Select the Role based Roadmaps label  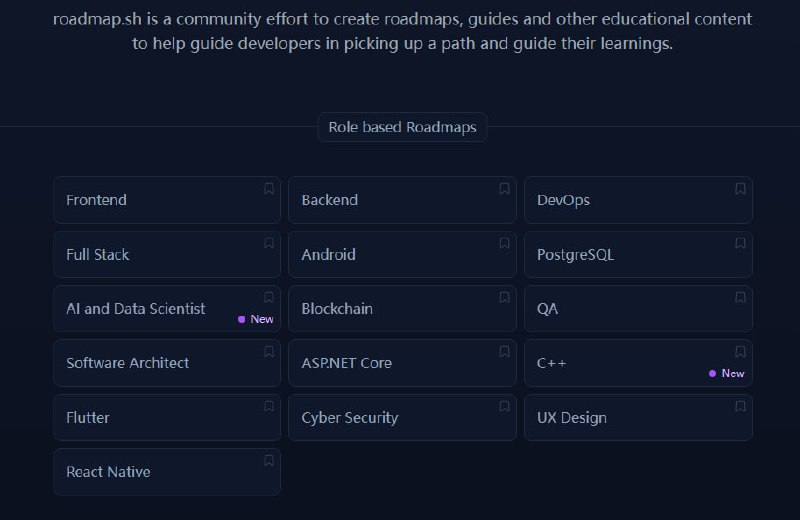pyautogui.click(x=402, y=127)
